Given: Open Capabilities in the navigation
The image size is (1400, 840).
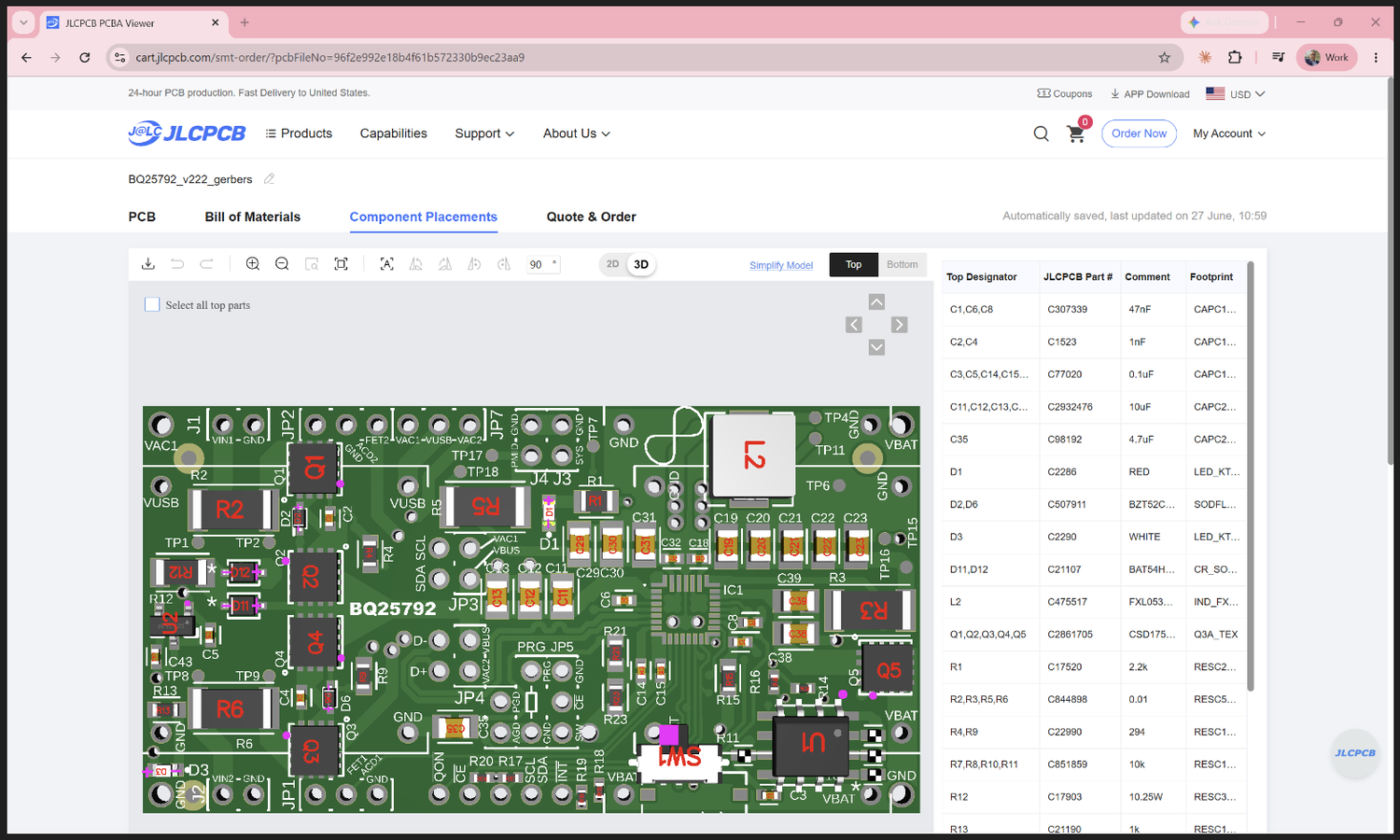Looking at the screenshot, I should (x=394, y=133).
